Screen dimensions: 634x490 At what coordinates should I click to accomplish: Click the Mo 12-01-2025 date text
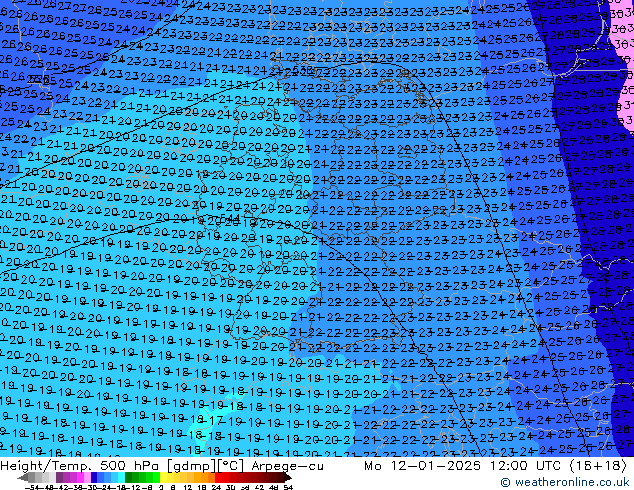tap(422, 466)
